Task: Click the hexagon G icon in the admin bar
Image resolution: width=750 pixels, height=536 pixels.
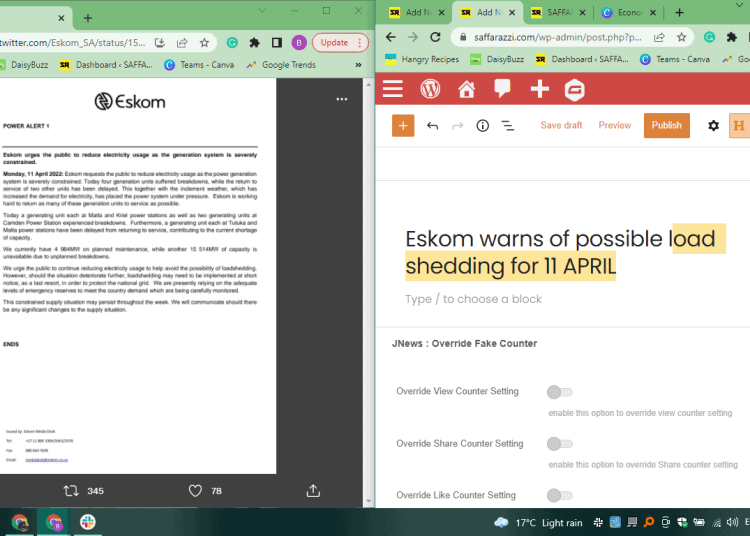Action: pyautogui.click(x=574, y=89)
